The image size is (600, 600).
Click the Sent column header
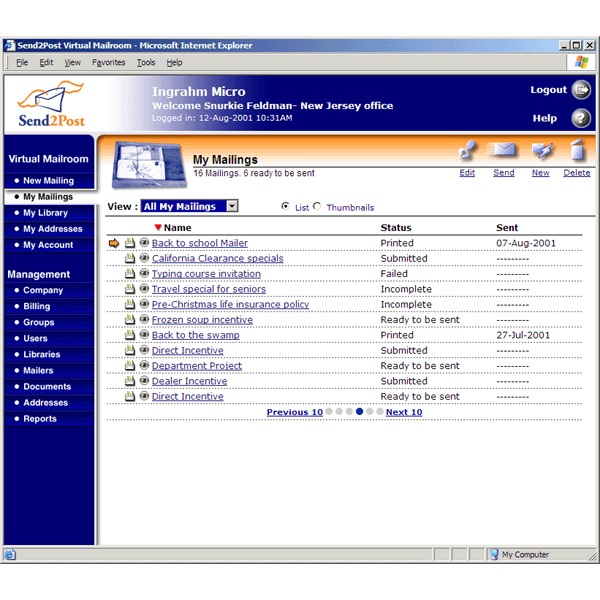[x=507, y=228]
